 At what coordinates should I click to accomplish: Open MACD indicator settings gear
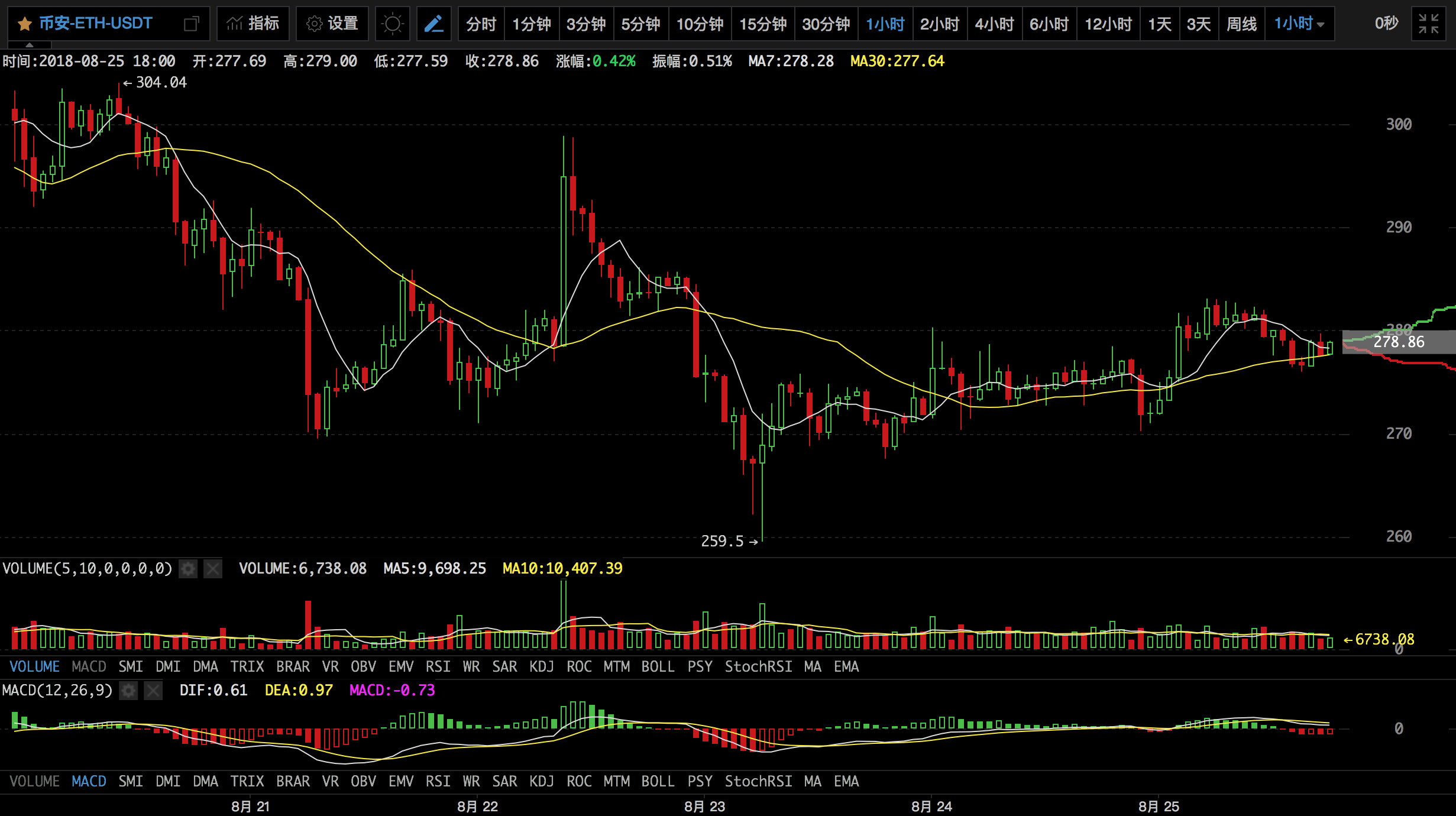(128, 691)
